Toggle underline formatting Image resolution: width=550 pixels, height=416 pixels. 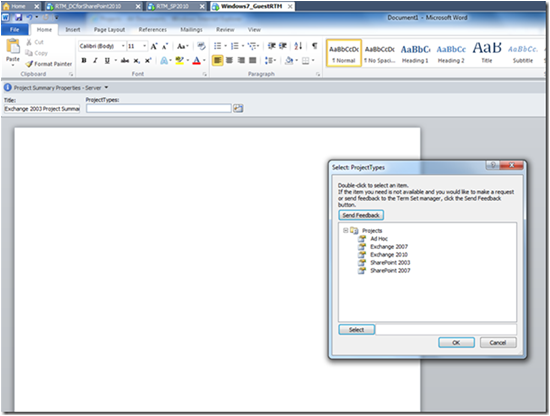(107, 60)
